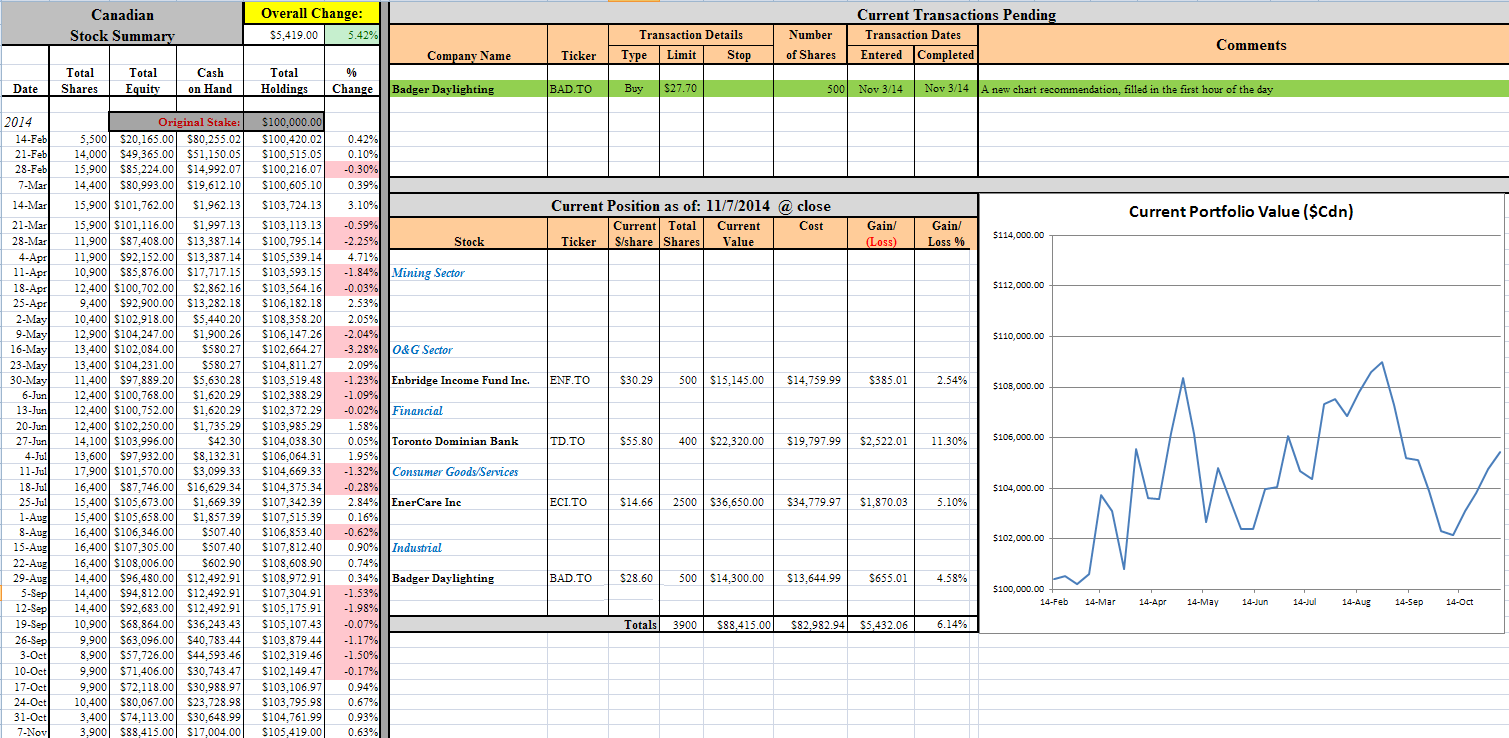Screen dimensions: 1509x738
Task: Select the Gain/(Loss) column header
Action: click(x=881, y=233)
